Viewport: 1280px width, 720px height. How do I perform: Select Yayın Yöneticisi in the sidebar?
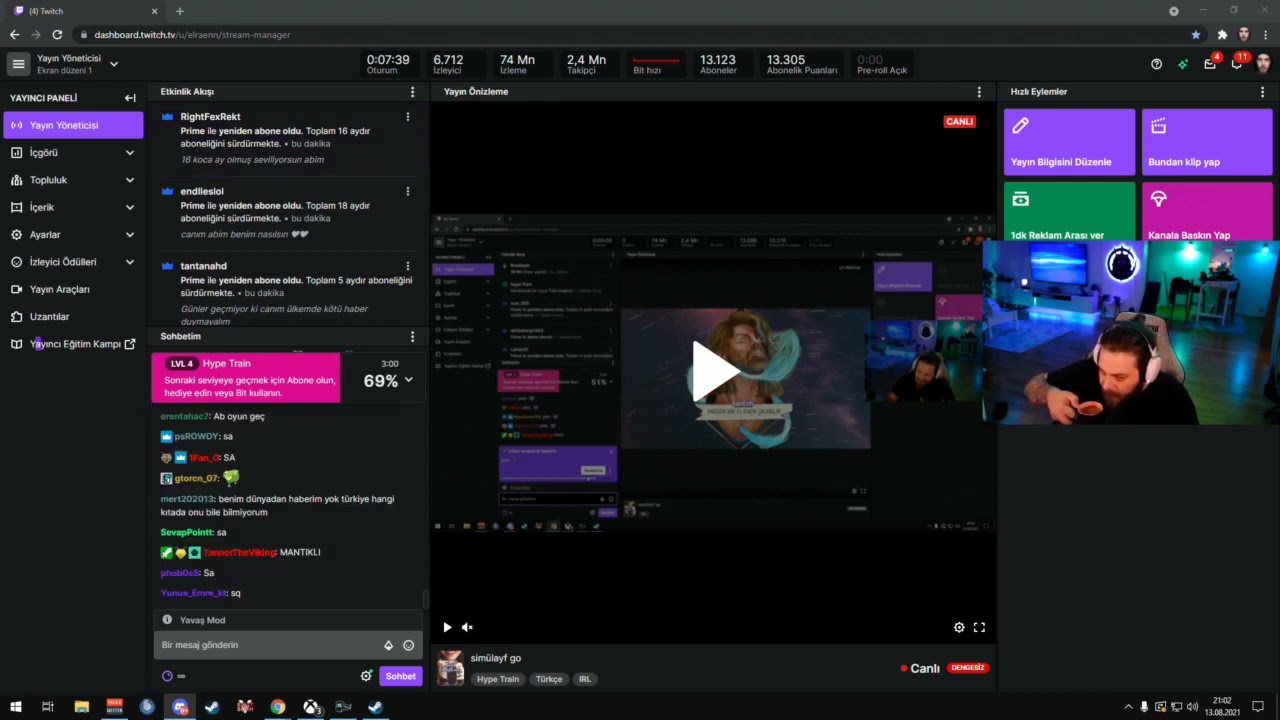point(73,125)
